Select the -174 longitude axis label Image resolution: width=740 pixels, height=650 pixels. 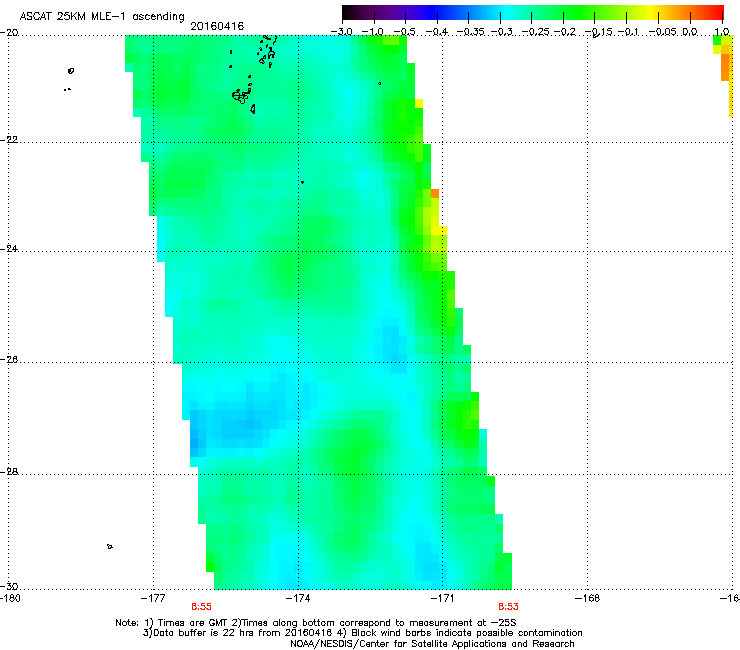[x=298, y=598]
